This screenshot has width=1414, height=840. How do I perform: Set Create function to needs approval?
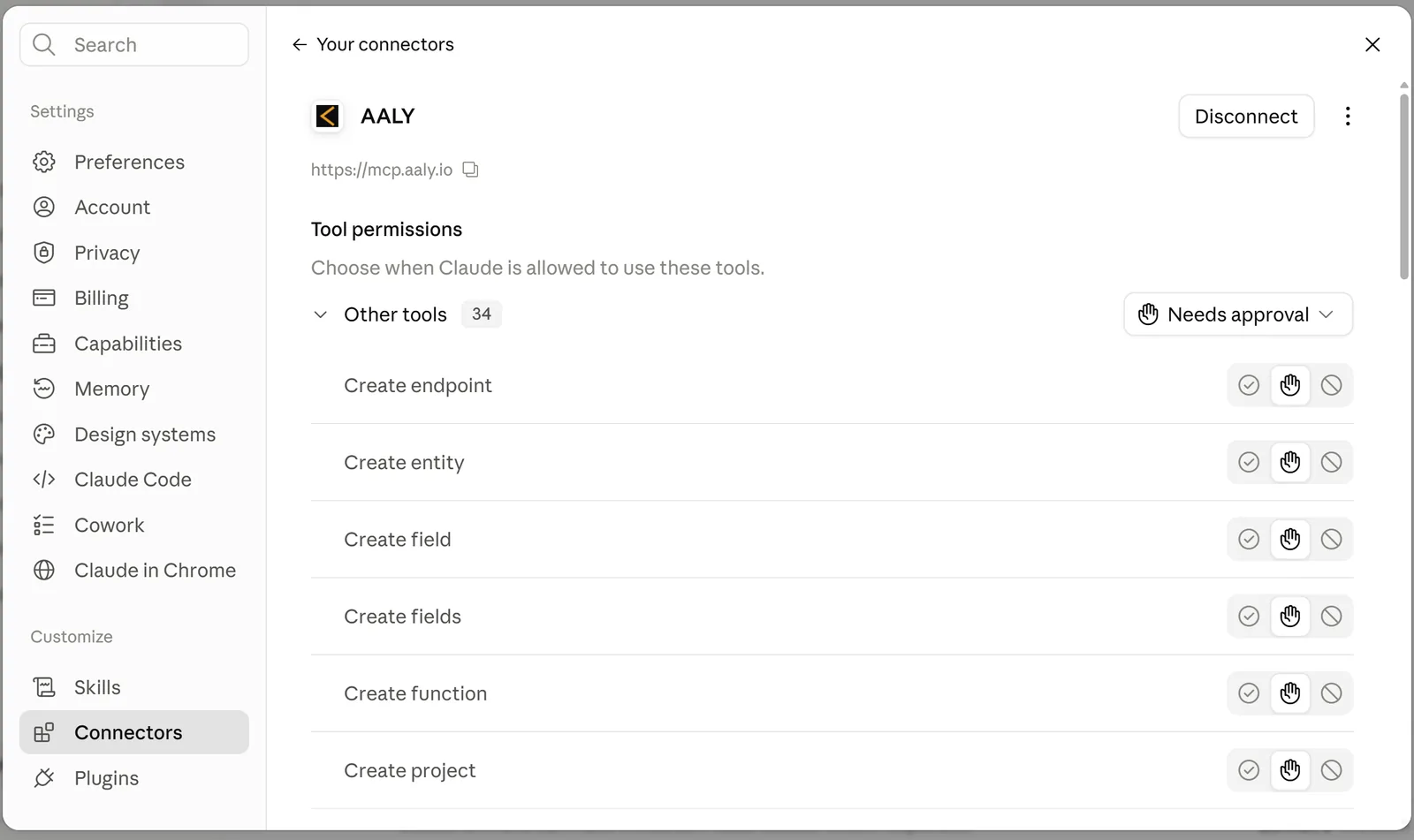tap(1290, 693)
